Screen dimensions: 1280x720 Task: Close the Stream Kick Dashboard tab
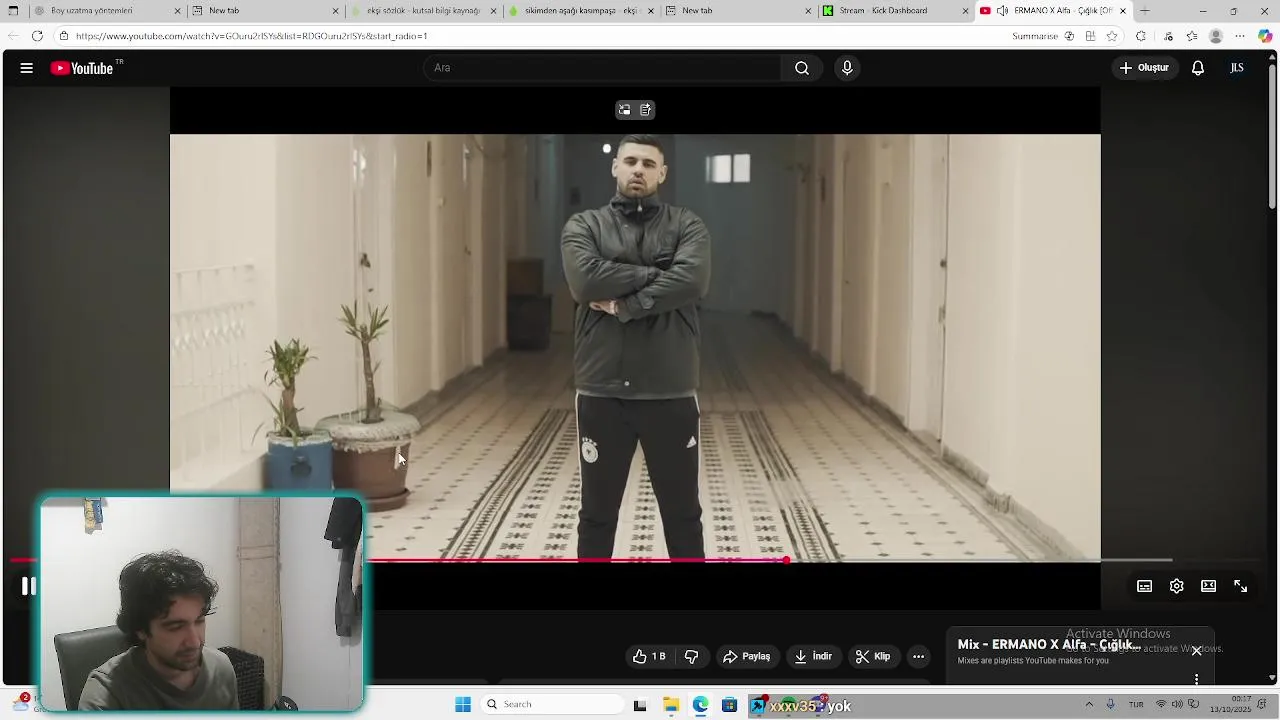(x=964, y=11)
